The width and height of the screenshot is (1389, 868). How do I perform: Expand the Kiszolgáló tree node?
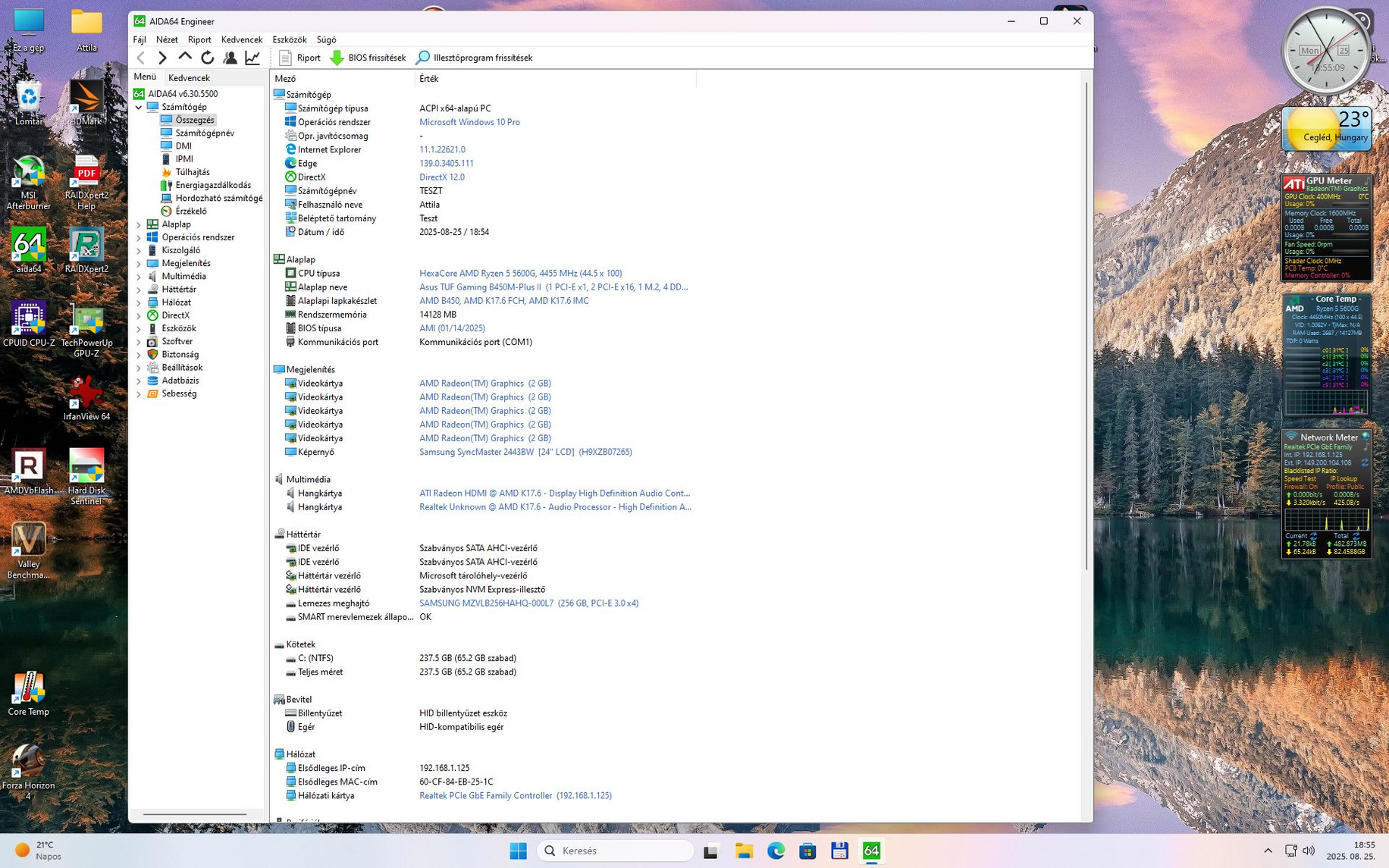click(140, 250)
